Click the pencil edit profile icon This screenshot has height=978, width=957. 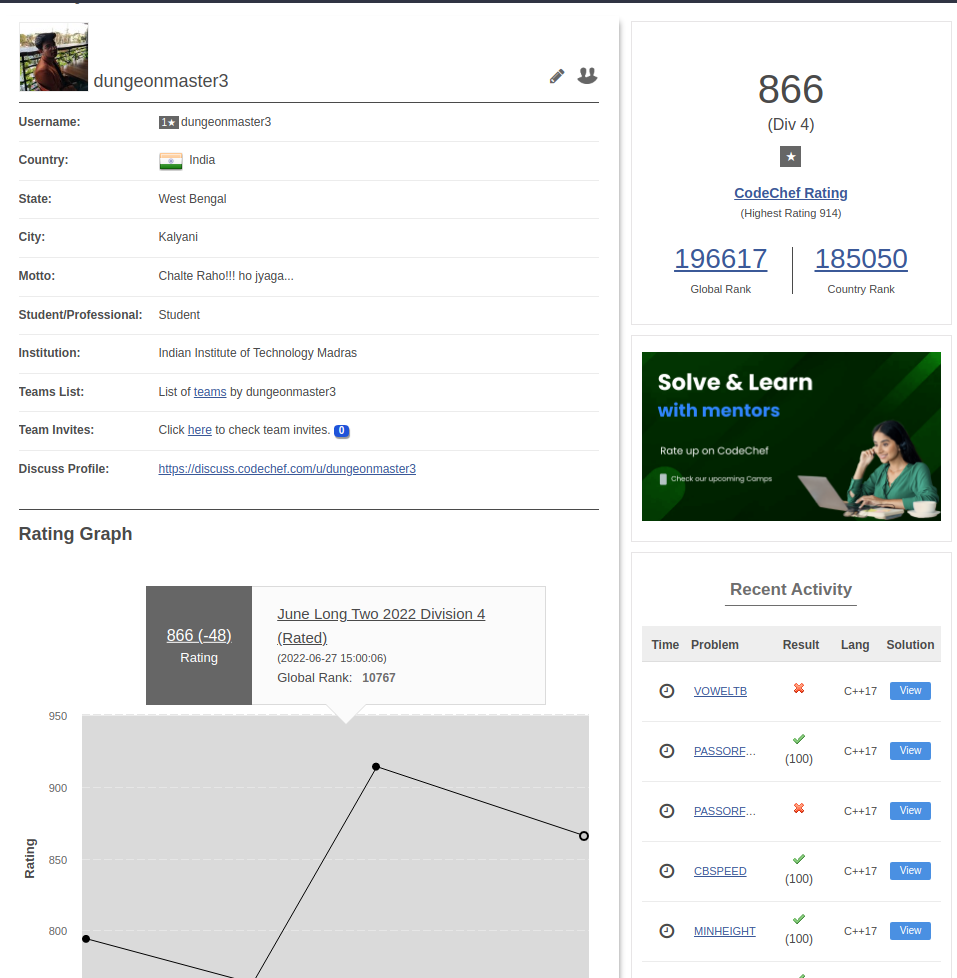[x=557, y=76]
